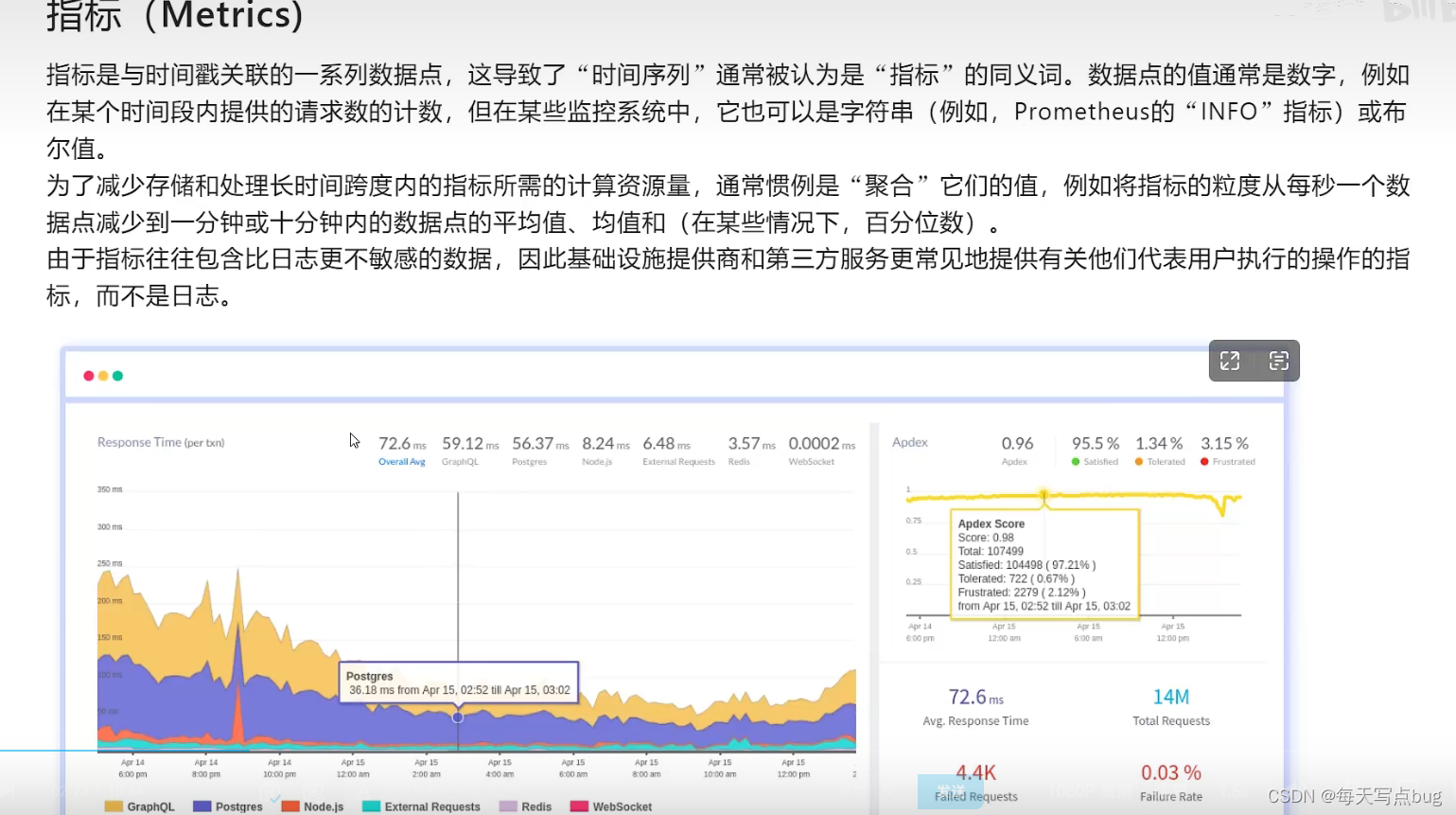The width and height of the screenshot is (1456, 815).
Task: Click the purple Redis color swatch
Action: [506, 806]
